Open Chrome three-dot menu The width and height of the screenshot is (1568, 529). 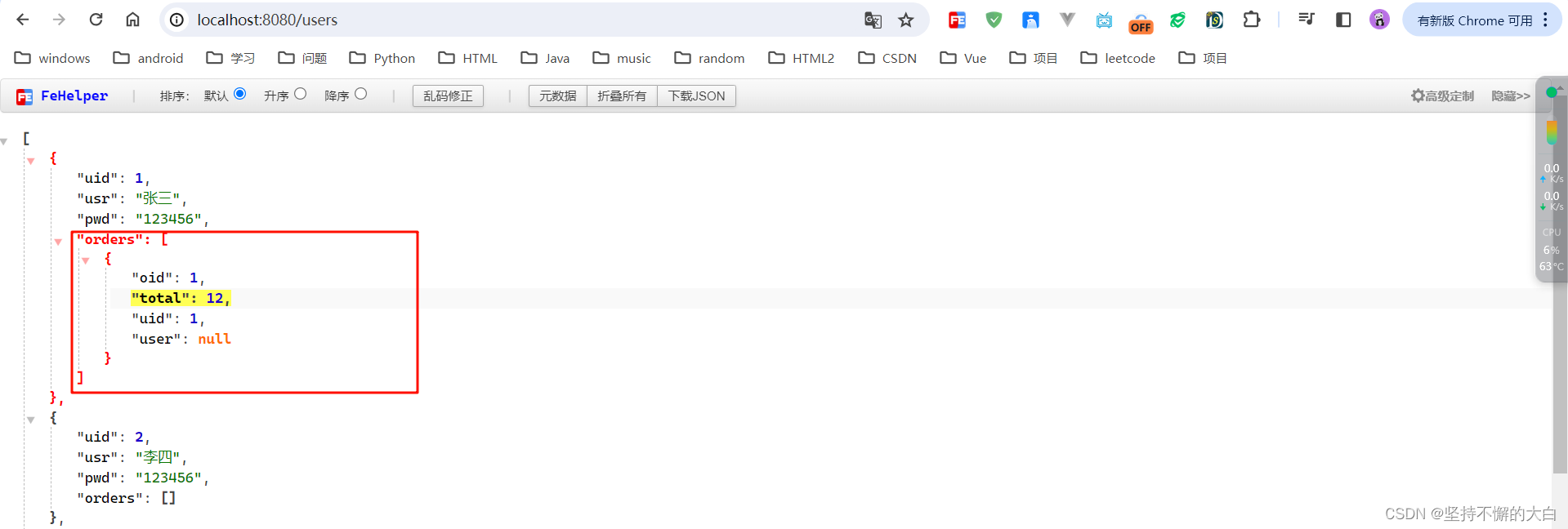click(1545, 20)
